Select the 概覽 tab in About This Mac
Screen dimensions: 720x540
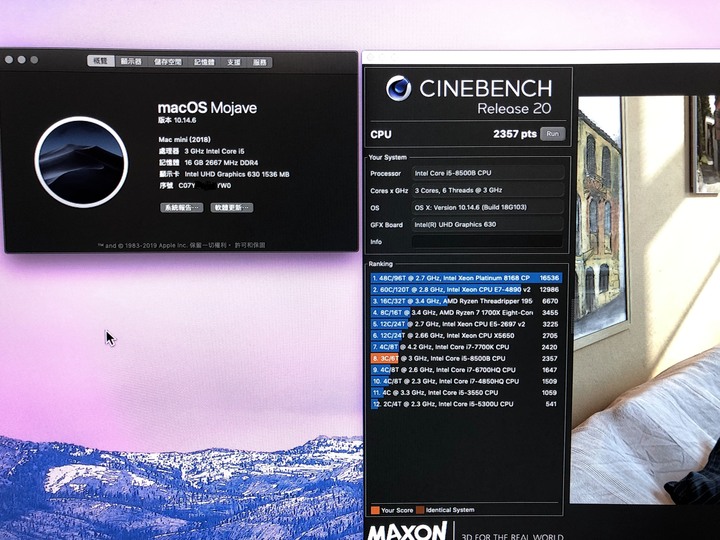point(101,61)
